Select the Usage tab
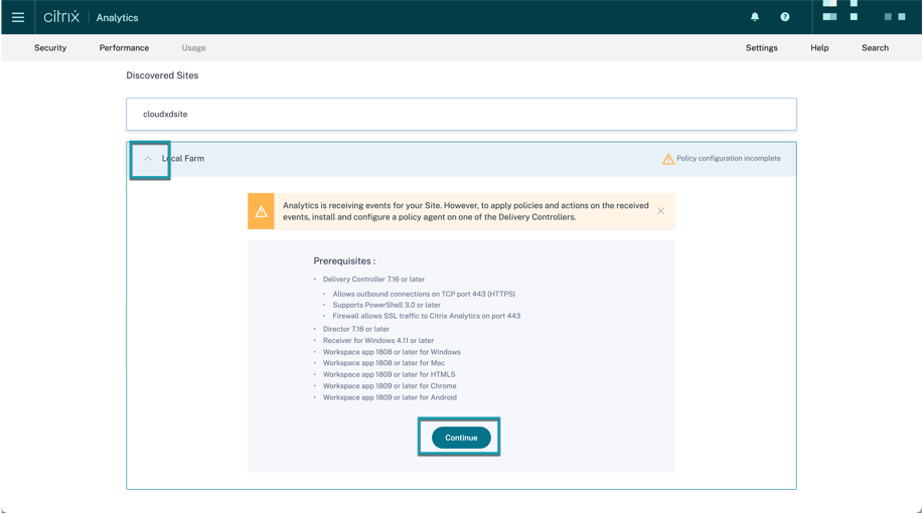922x514 pixels. 193,48
